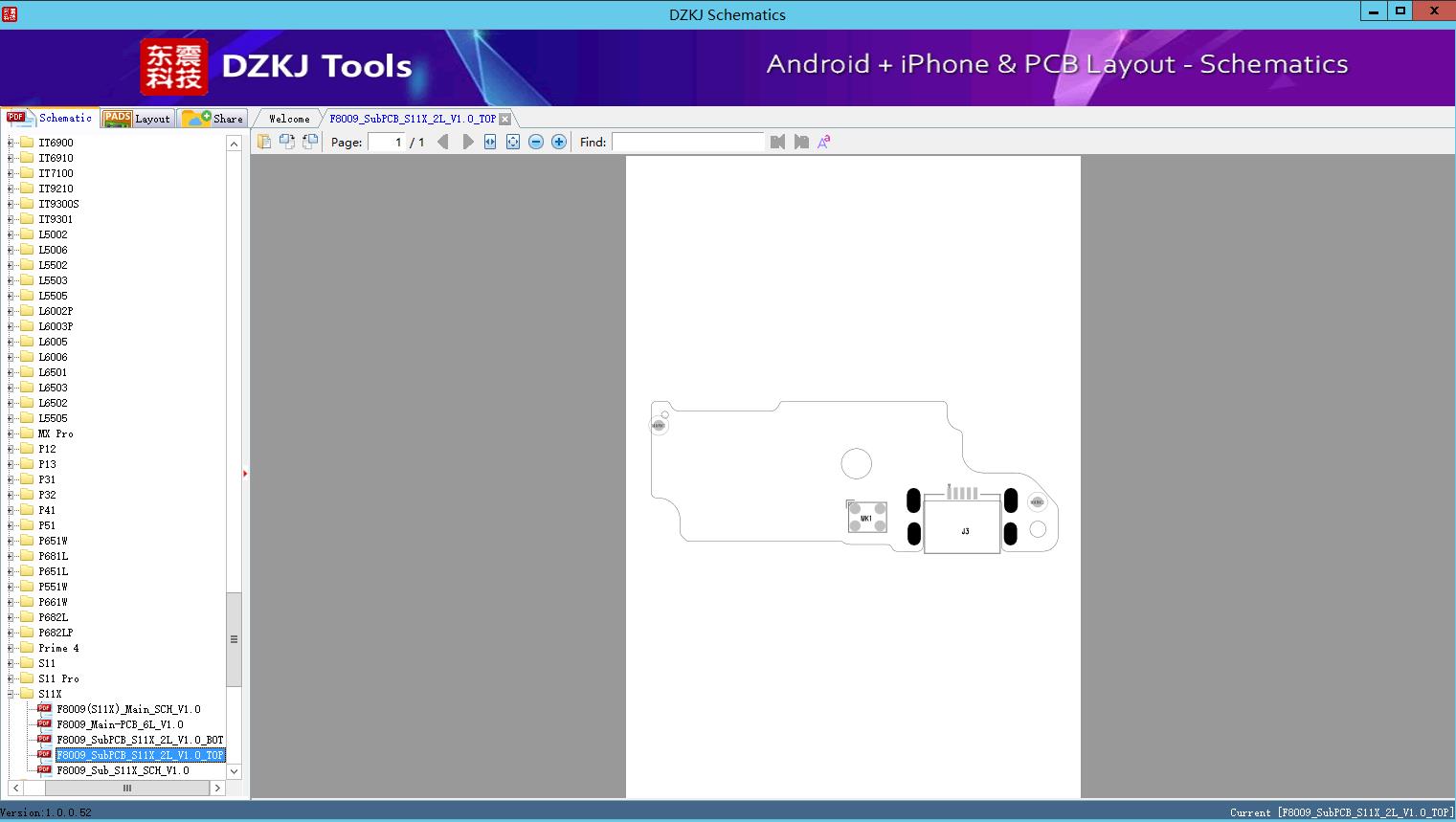1456x822 pixels.
Task: Collapse the S11X folder node
Action: coord(11,694)
